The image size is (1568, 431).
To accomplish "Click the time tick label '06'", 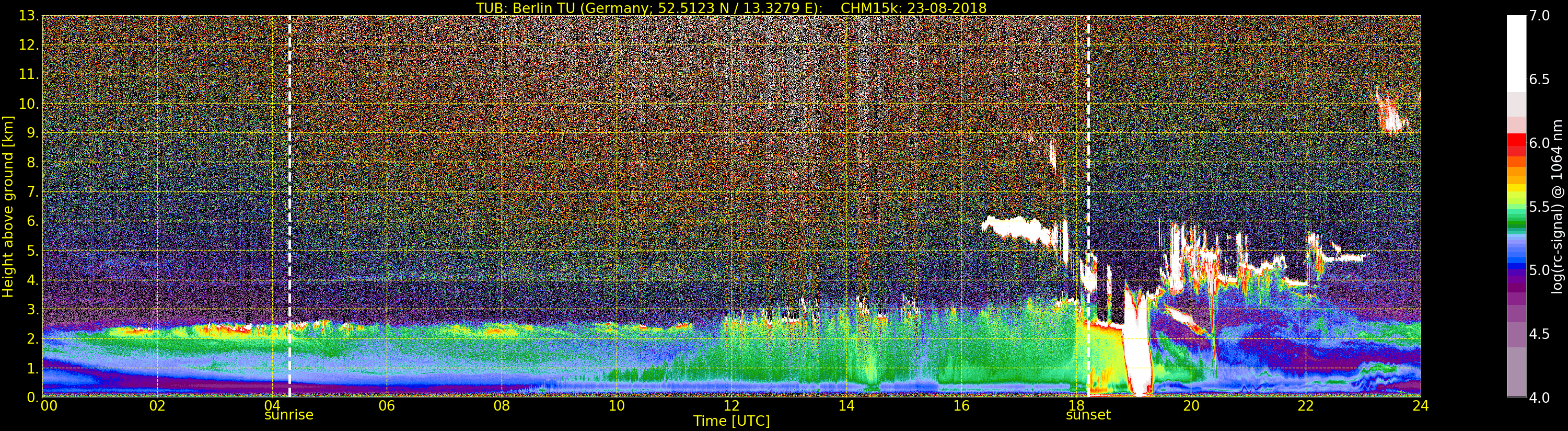I will click(387, 406).
